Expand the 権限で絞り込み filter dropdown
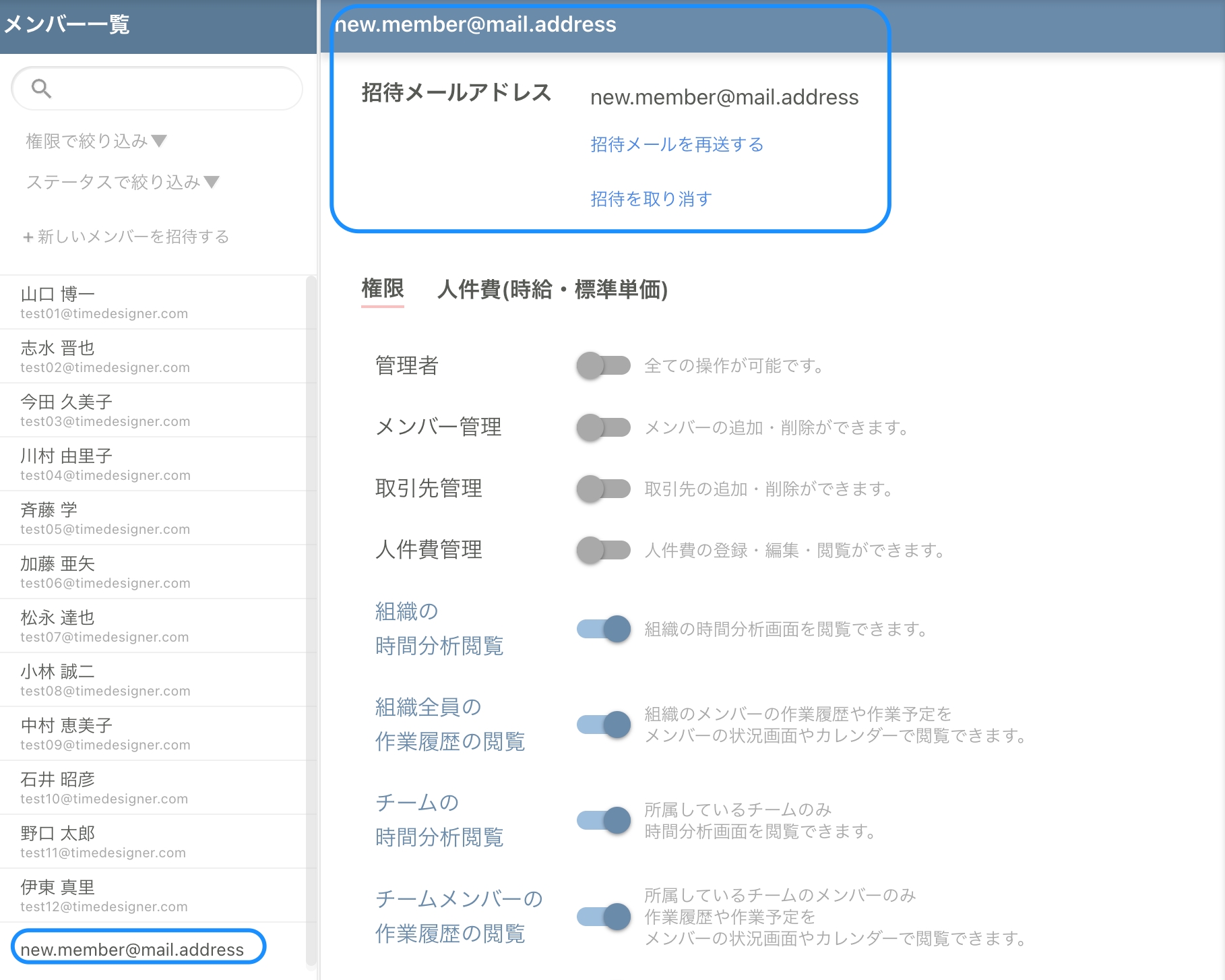 [96, 141]
